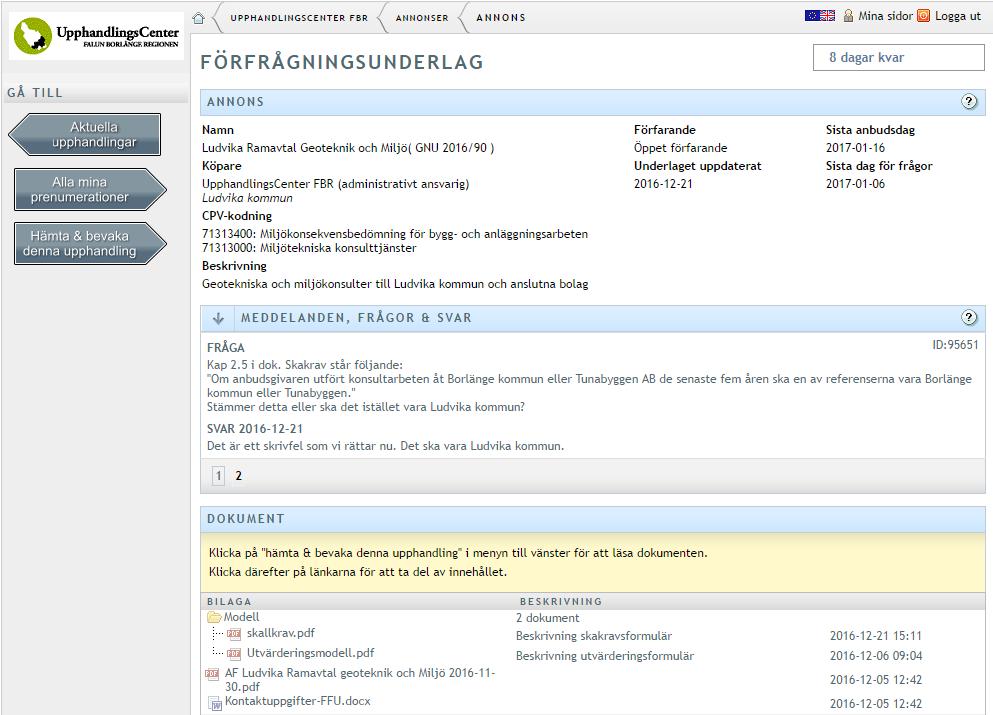This screenshot has width=993, height=715.
Task: Open skallkrav.pdf document
Action: 281,633
